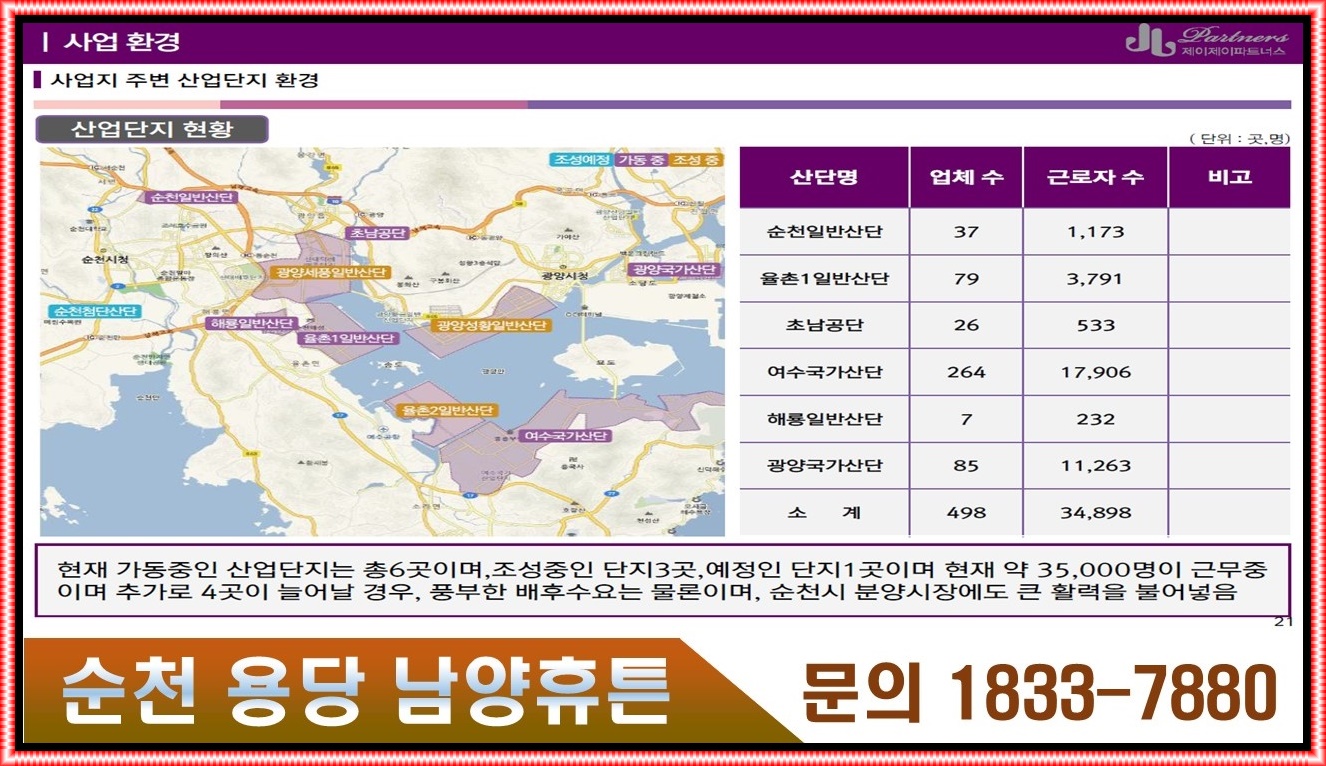Click 해룡일반산단 company count cell 7
The width and height of the screenshot is (1326, 766).
(966, 419)
